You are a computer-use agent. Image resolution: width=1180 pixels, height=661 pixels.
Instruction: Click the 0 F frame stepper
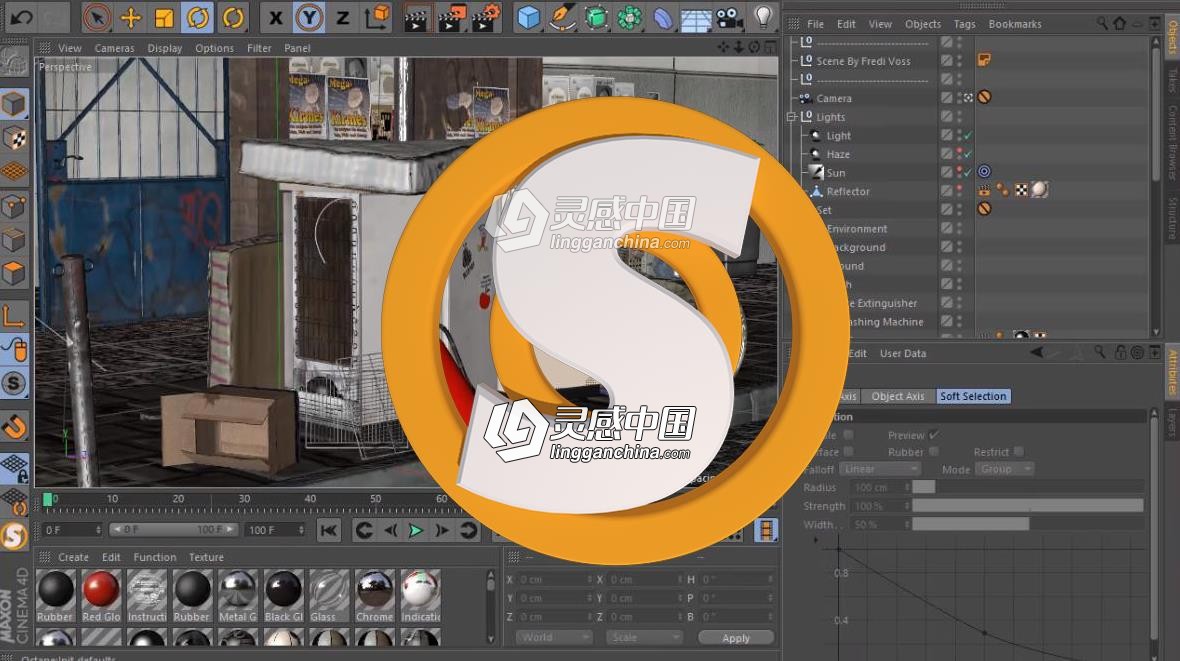[98, 530]
